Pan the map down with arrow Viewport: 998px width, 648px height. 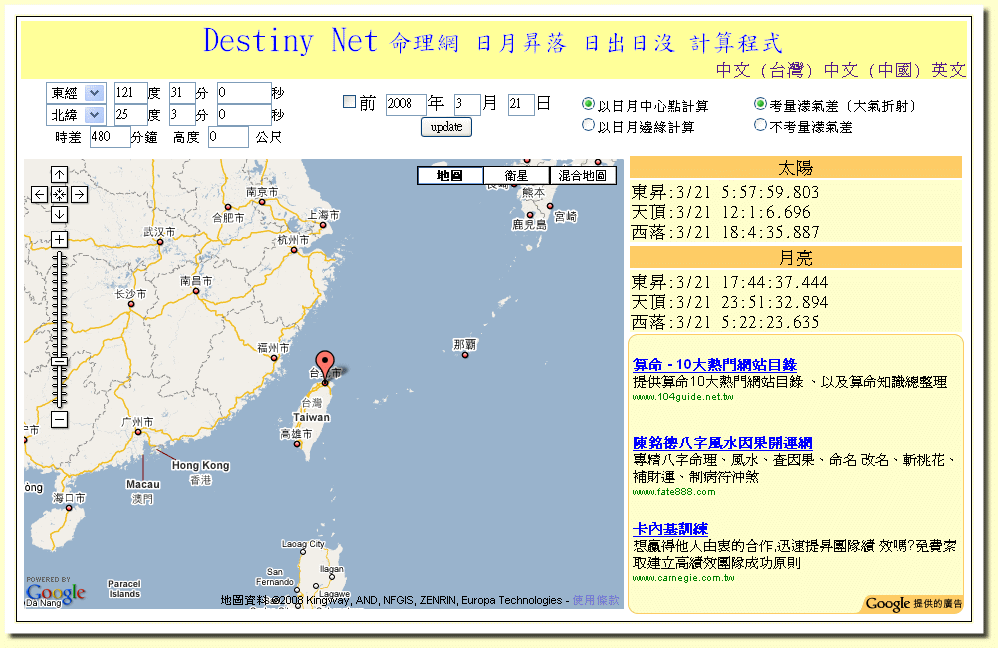[x=59, y=214]
